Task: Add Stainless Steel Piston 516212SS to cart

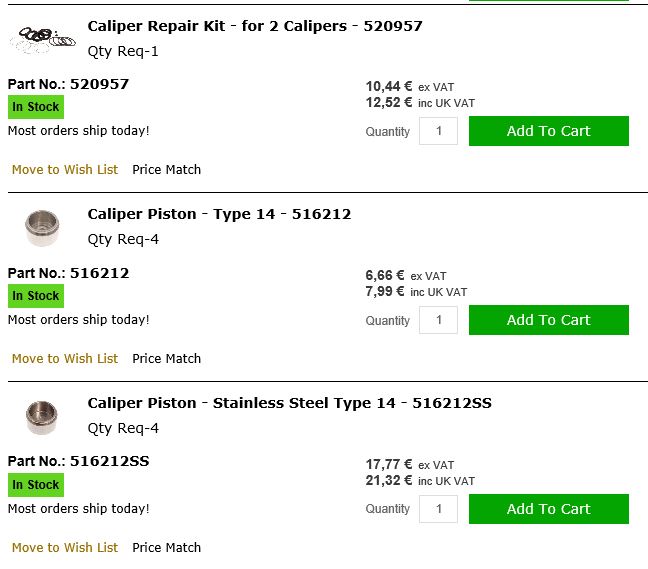Action: [x=548, y=509]
